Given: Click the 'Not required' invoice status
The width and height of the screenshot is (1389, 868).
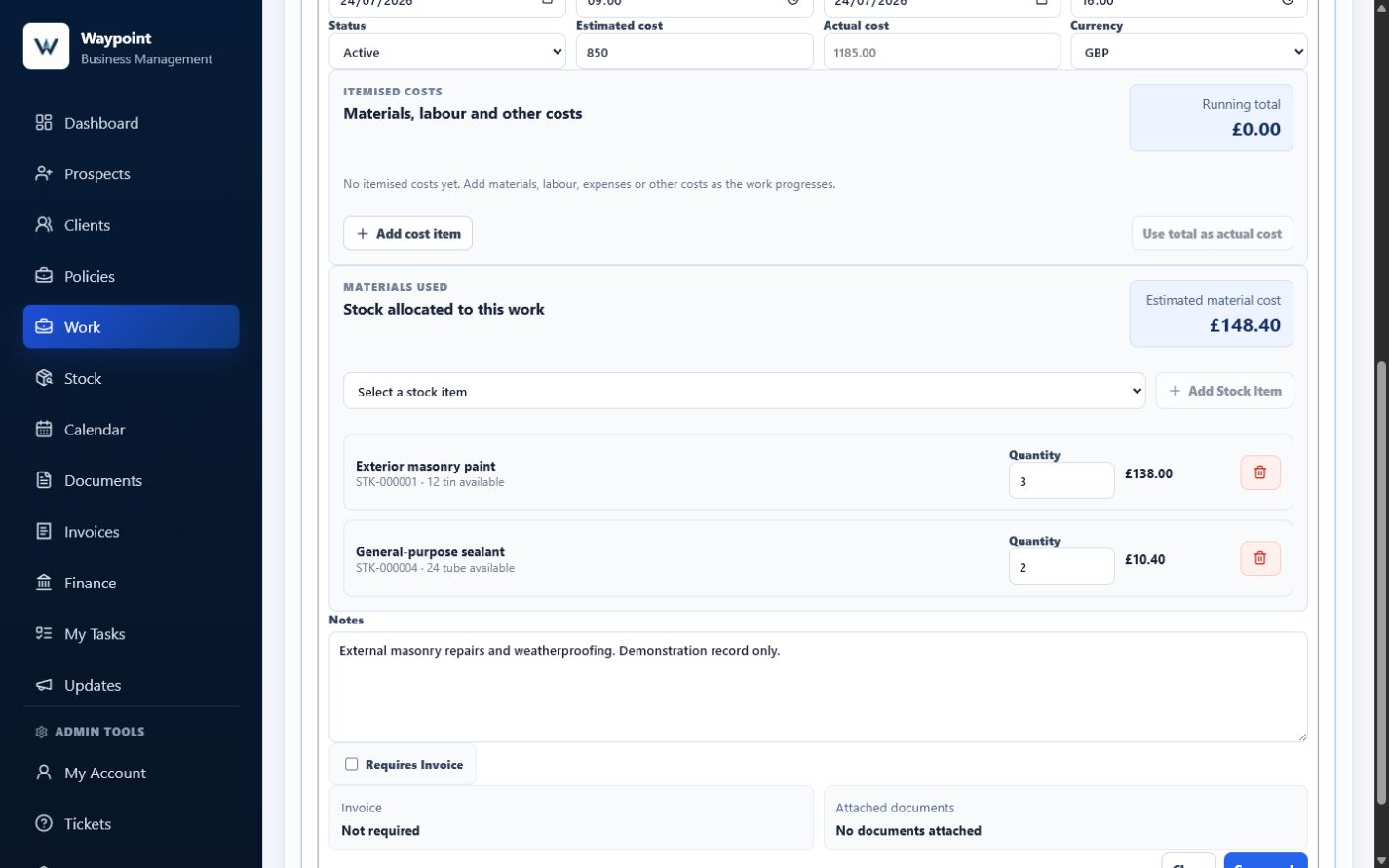Looking at the screenshot, I should [380, 831].
